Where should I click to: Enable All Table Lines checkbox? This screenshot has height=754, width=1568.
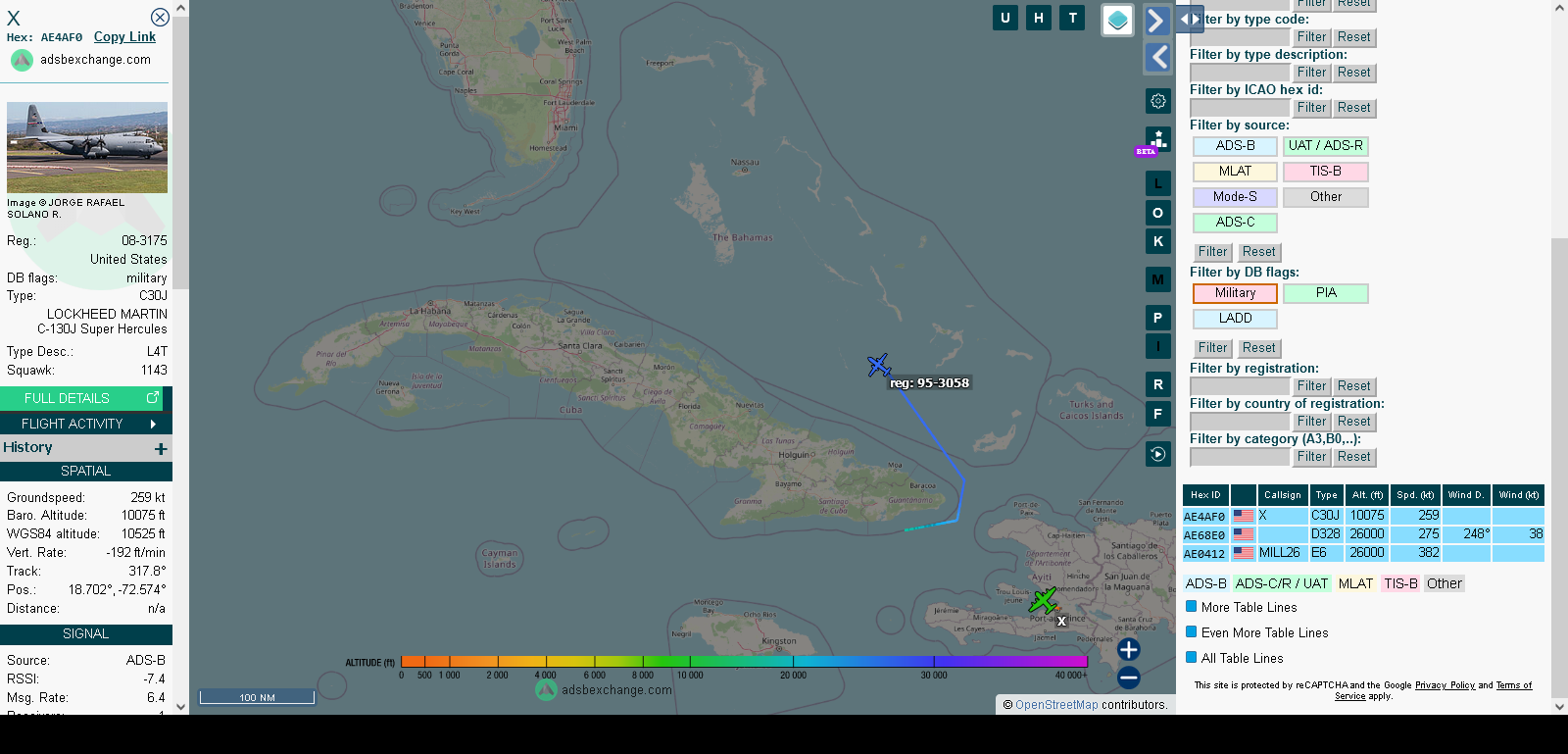1192,658
